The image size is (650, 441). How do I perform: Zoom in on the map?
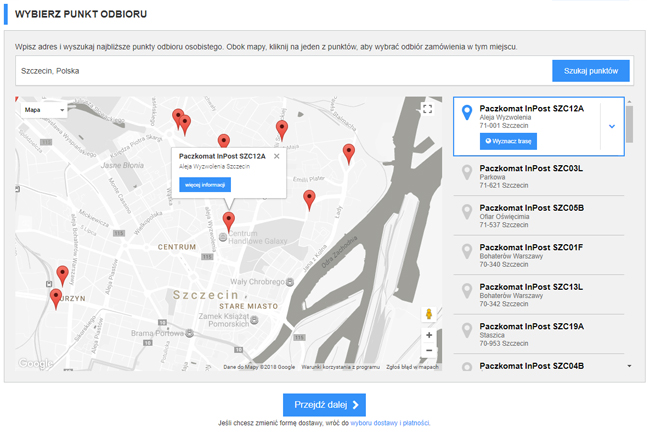(429, 335)
